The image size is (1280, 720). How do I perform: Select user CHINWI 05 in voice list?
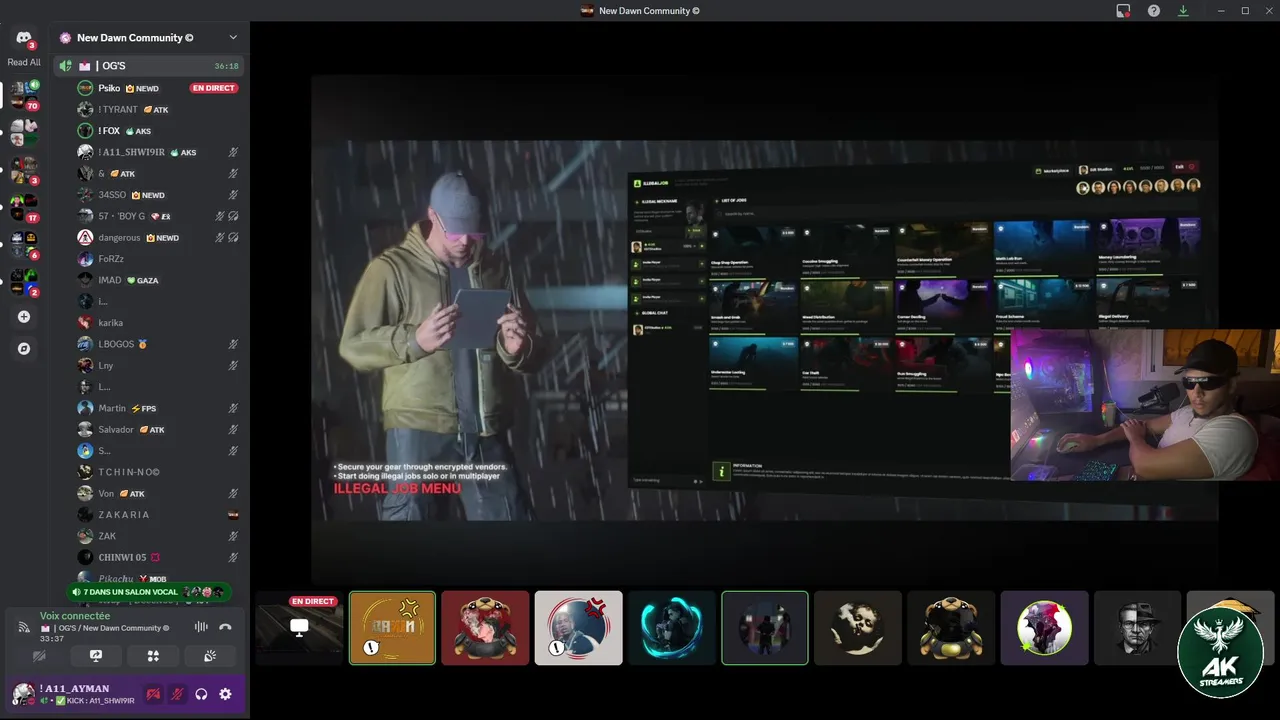click(x=122, y=557)
